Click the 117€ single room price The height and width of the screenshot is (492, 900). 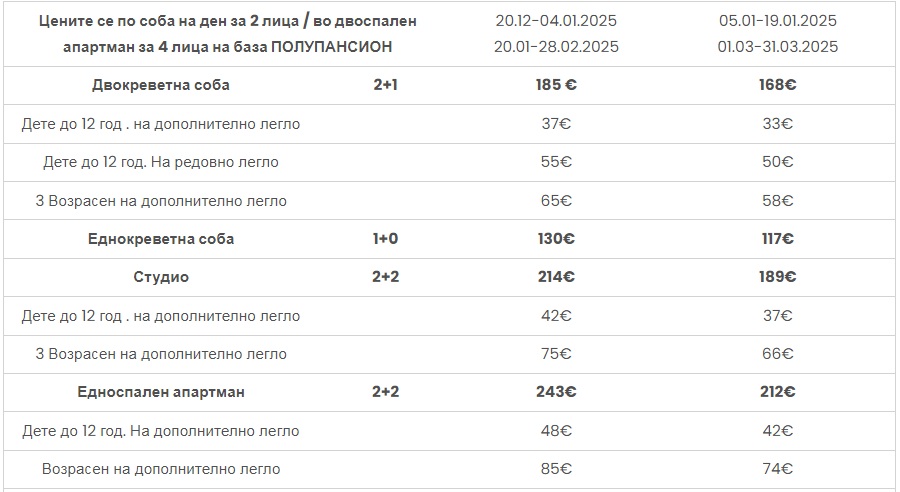[x=777, y=239]
